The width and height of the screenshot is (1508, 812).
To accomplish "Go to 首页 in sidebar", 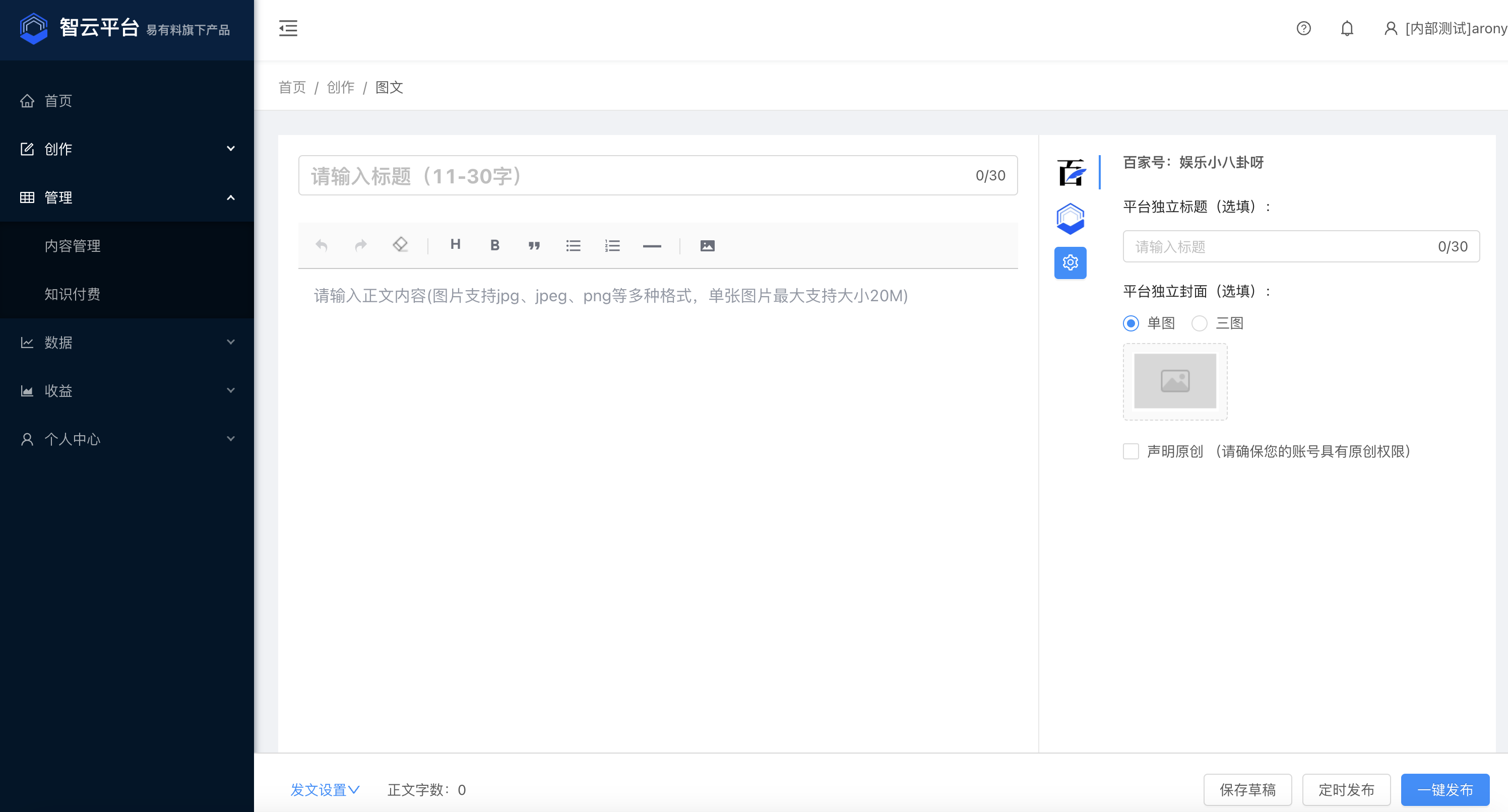I will click(127, 101).
